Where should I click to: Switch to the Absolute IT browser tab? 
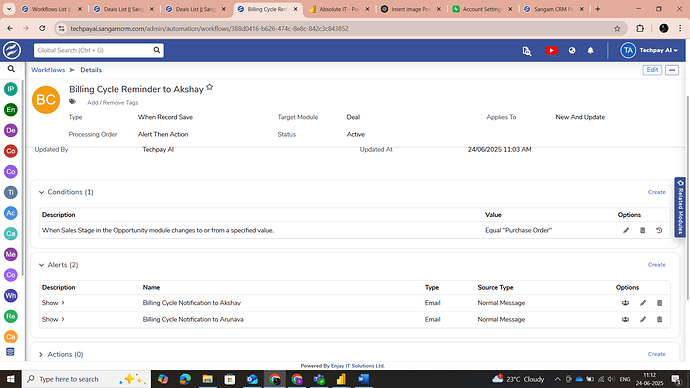click(339, 9)
